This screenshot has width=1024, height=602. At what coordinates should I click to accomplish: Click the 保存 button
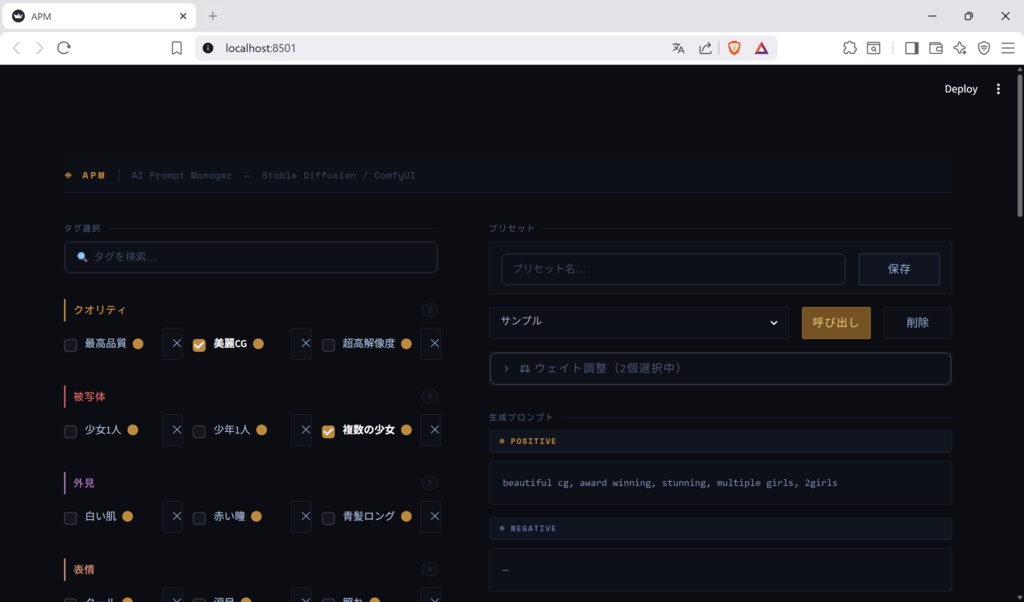coord(899,269)
